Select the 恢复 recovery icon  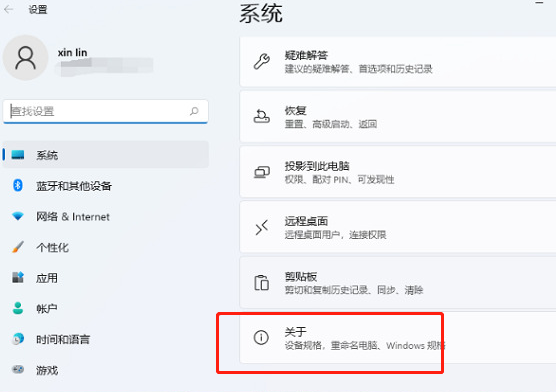(262, 116)
